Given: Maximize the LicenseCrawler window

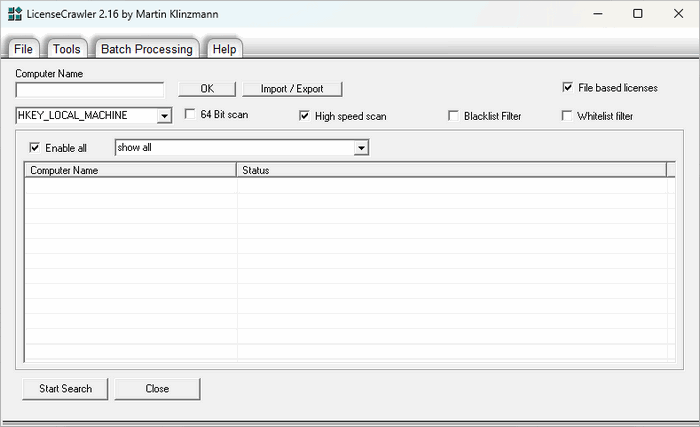Looking at the screenshot, I should click(638, 14).
